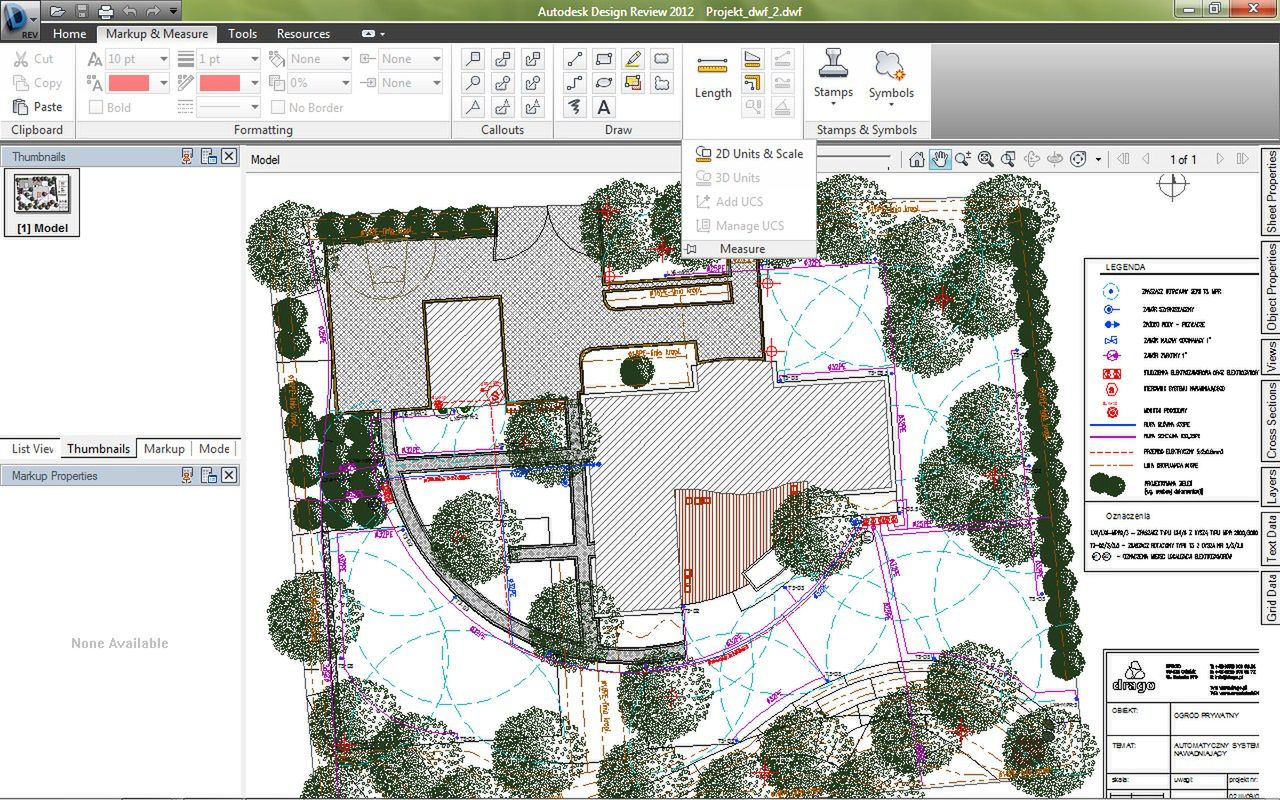
Task: Open the Views side tab
Action: point(1271,356)
